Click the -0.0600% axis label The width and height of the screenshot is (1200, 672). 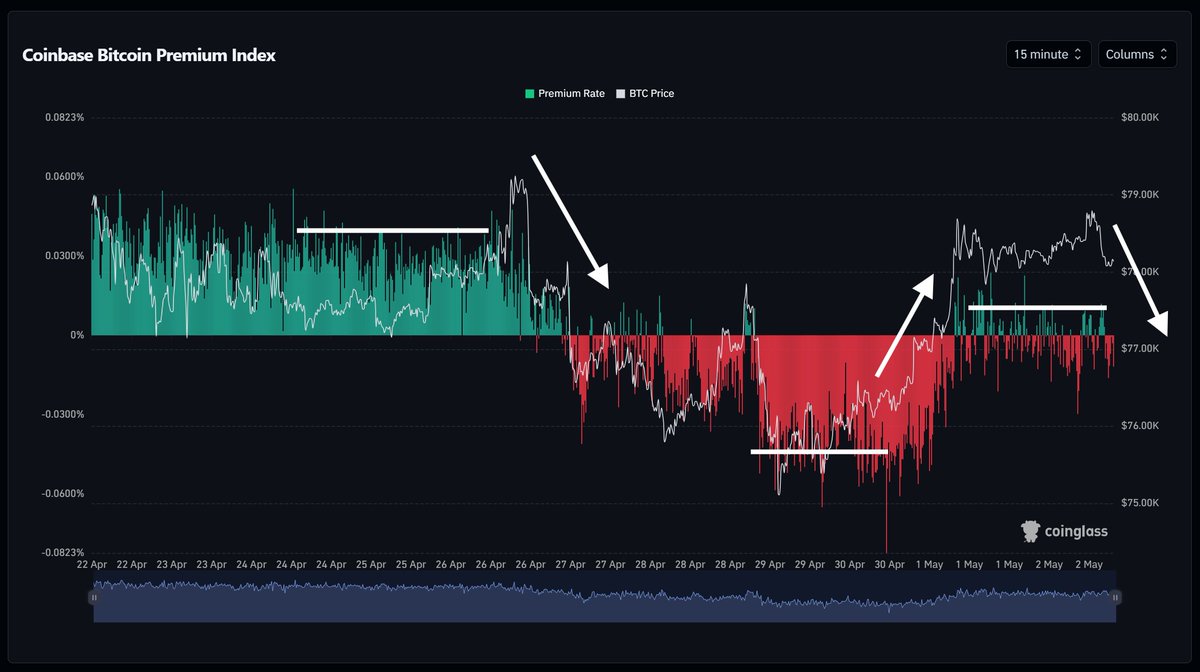pyautogui.click(x=63, y=494)
